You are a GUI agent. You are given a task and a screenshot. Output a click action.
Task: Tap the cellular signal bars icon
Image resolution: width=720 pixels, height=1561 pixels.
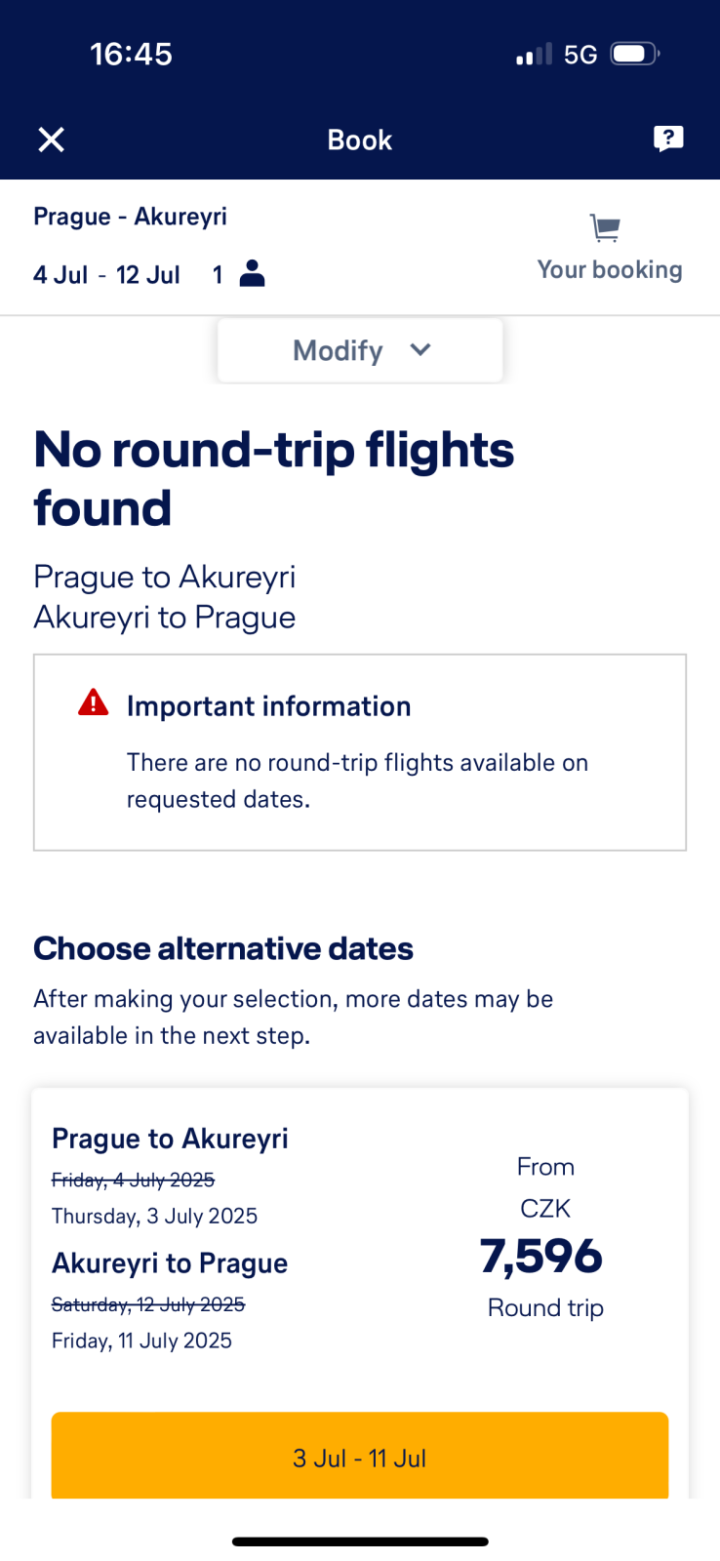(534, 55)
